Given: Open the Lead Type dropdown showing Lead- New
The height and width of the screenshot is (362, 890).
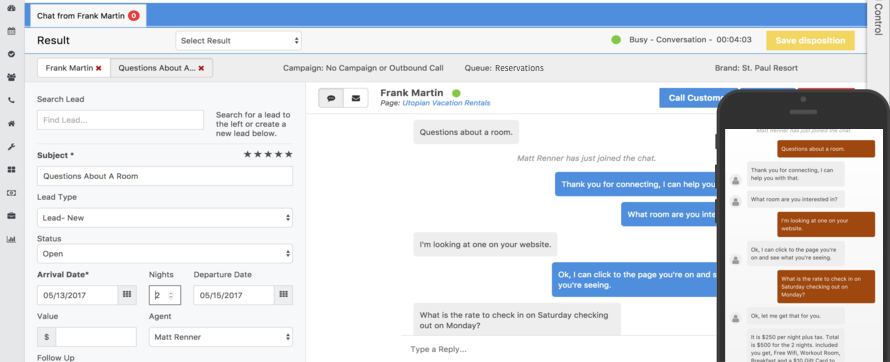Looking at the screenshot, I should point(165,218).
